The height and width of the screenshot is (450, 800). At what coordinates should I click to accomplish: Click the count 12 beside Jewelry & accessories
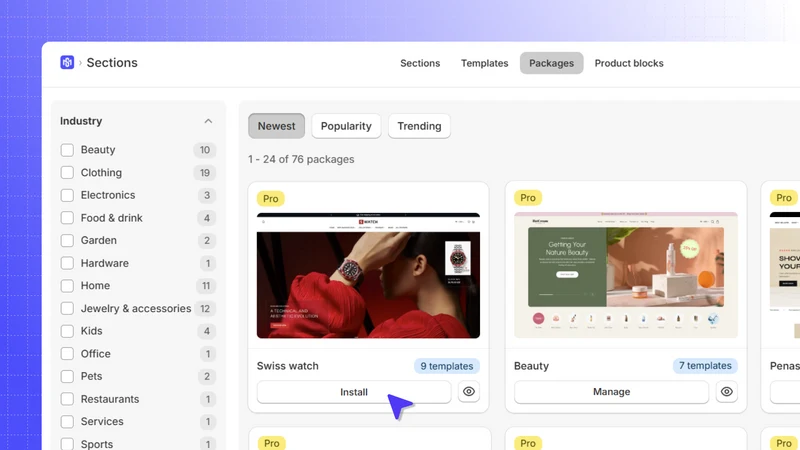pyautogui.click(x=205, y=309)
